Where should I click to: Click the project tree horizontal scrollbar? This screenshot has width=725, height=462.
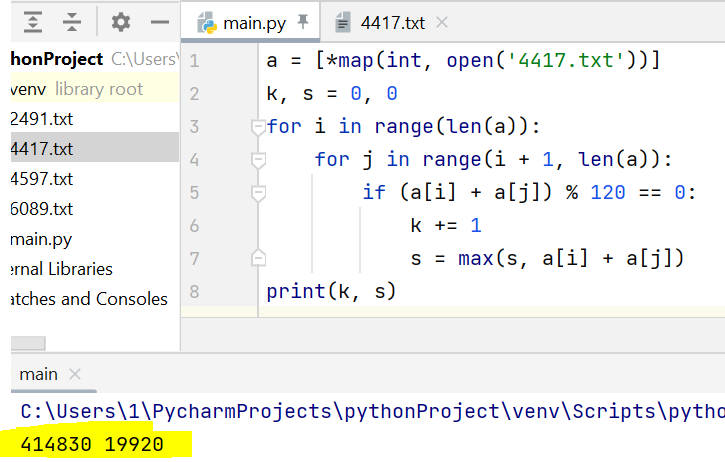(x=28, y=343)
